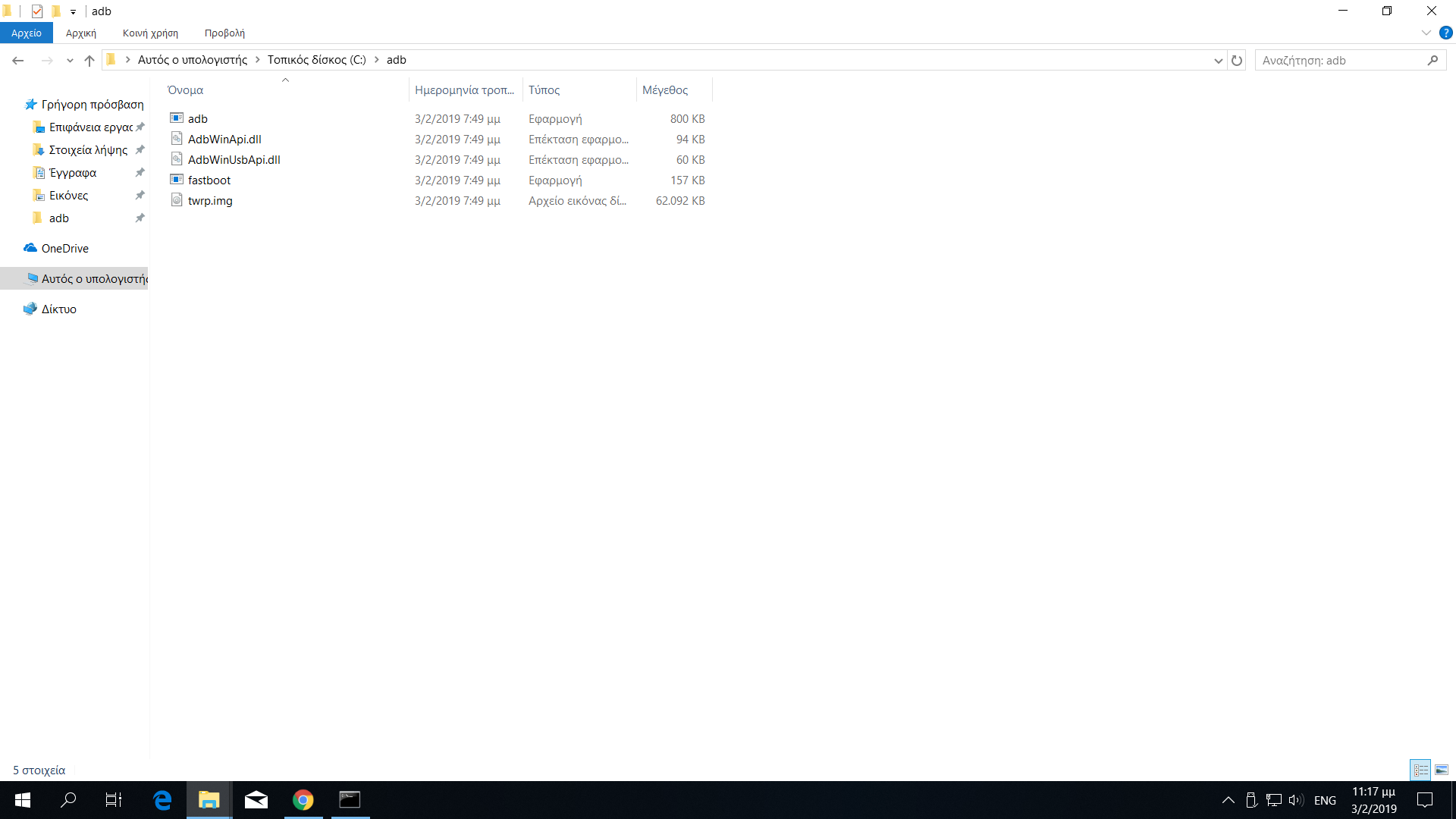Select the twrp.img file
Viewport: 1456px width, 819px height.
coord(210,201)
